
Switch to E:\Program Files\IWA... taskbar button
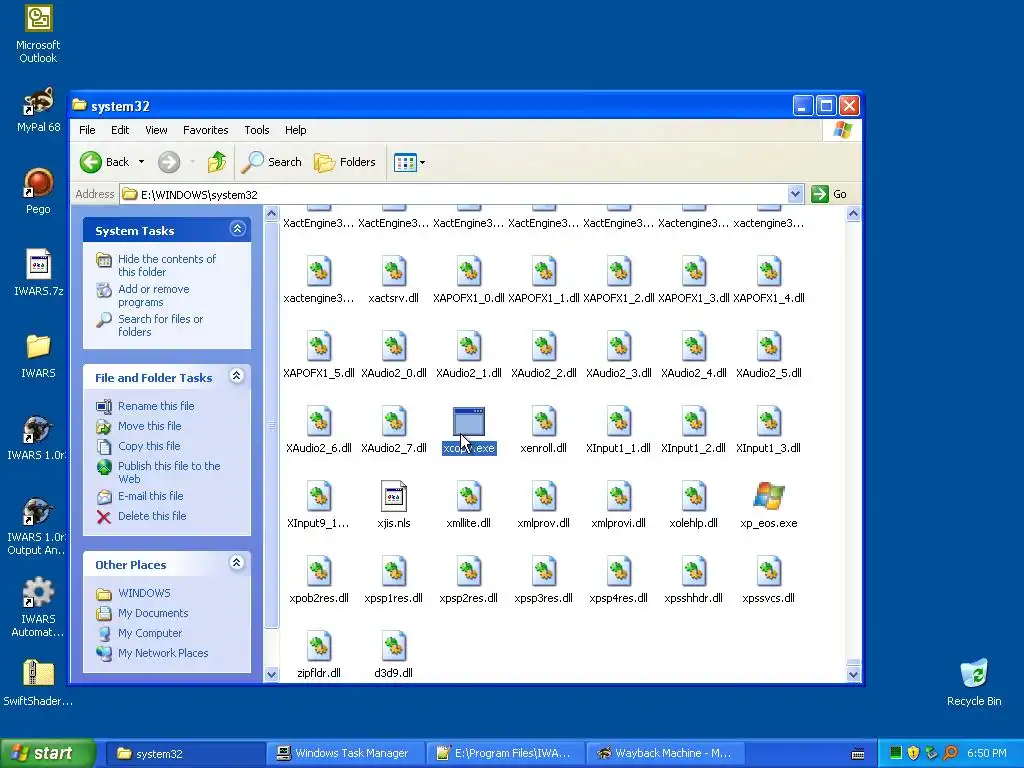(505, 753)
